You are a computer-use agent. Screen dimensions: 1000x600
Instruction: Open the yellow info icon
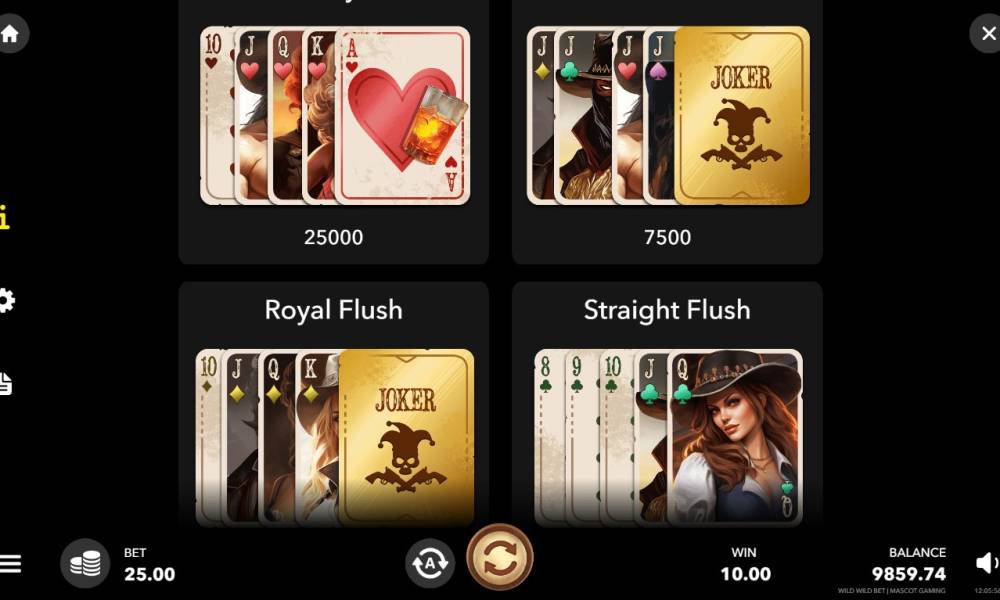[4, 217]
